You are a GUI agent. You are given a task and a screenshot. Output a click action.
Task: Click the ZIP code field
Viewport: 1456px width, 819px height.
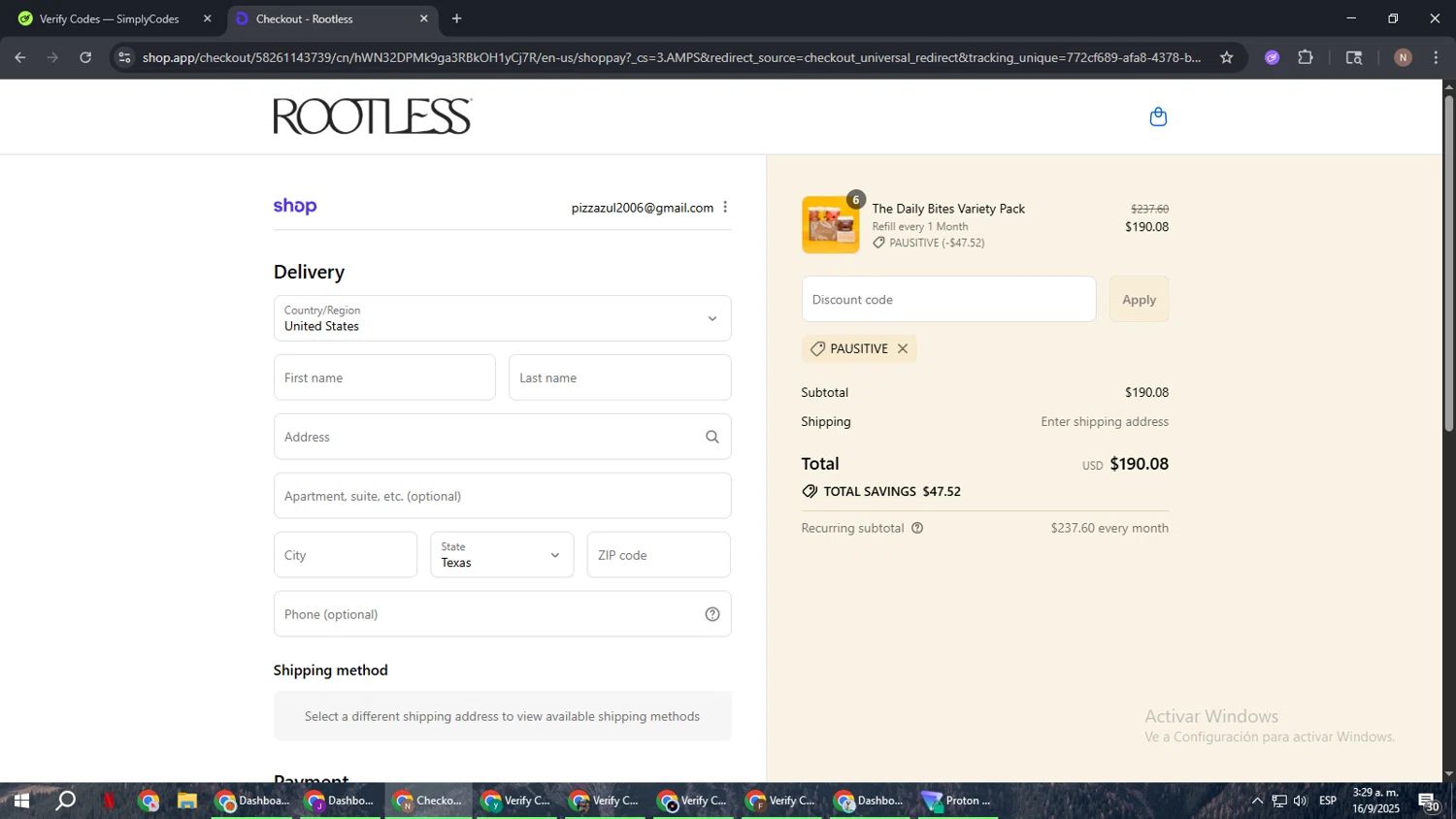point(658,555)
